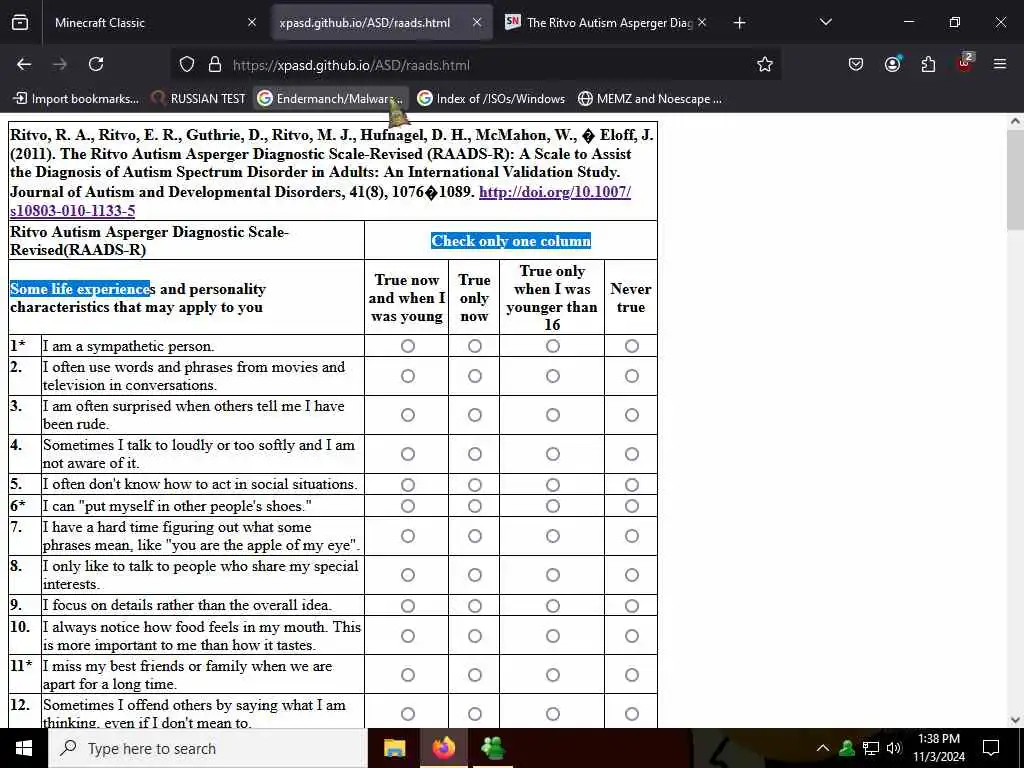Open the Endermanch/Malware bookmark

(x=331, y=99)
